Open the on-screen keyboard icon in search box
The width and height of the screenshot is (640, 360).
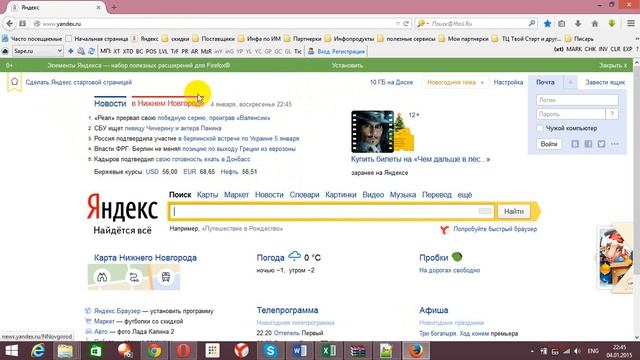pyautogui.click(x=485, y=211)
